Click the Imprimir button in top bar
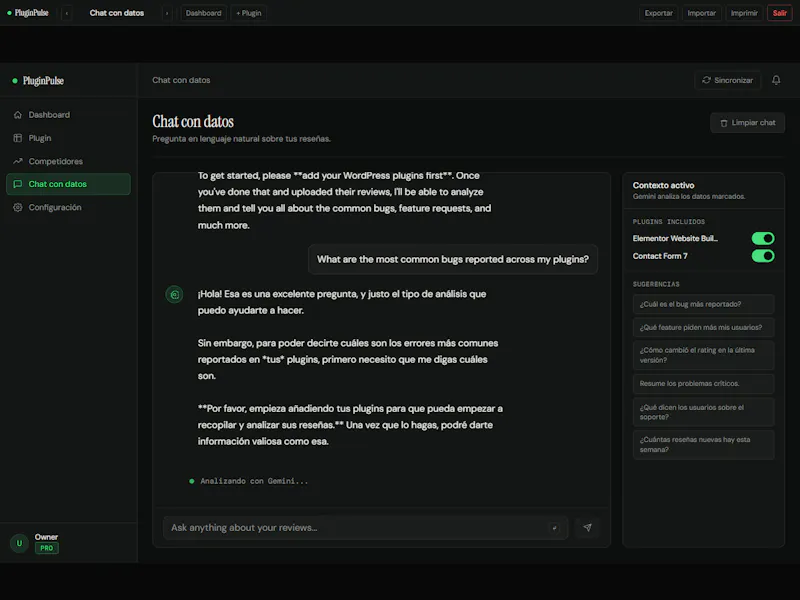 point(744,13)
